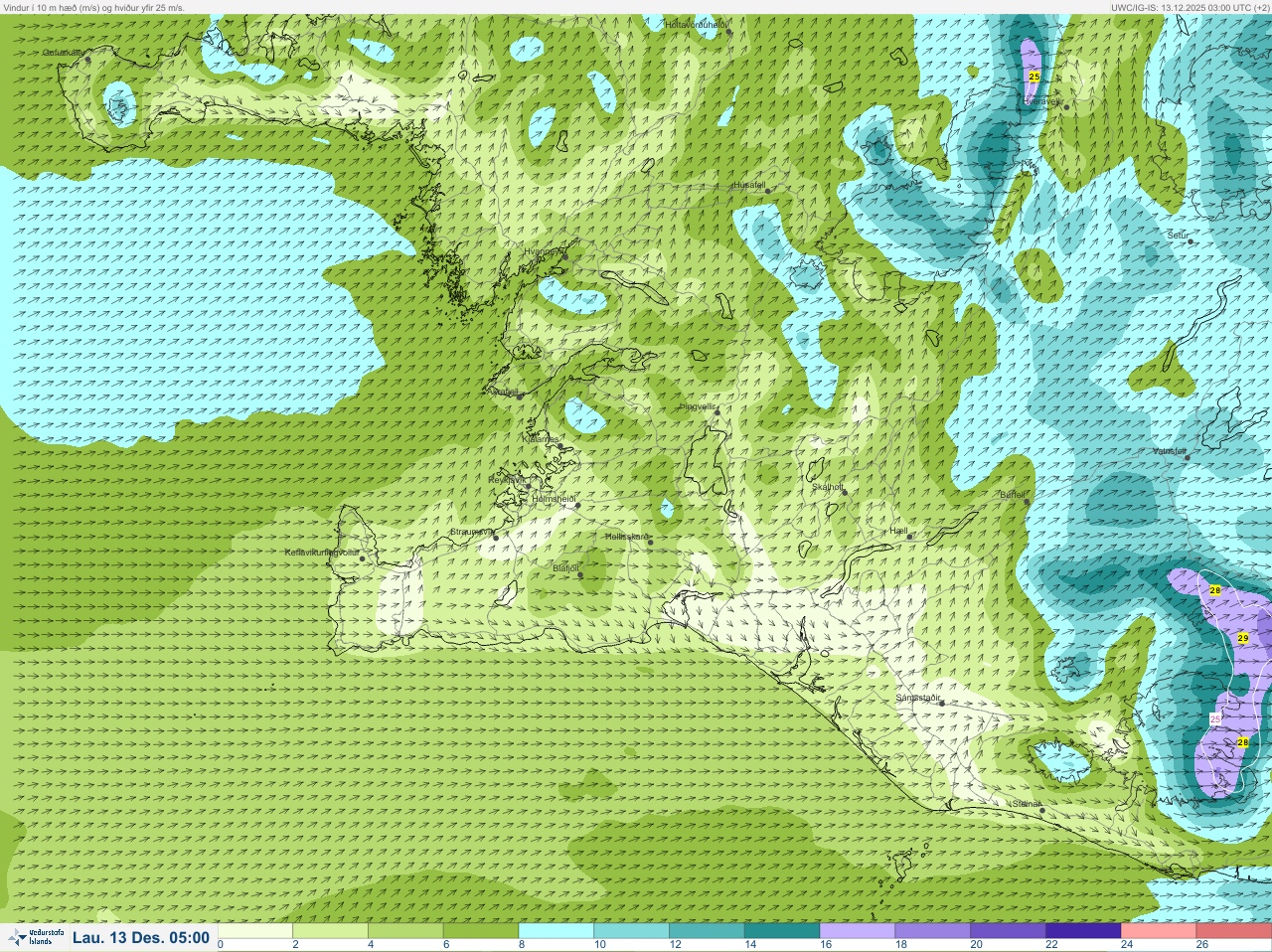
Task: Click the yellow 25 gust marker near Hveravellir
Action: [x=1034, y=77]
